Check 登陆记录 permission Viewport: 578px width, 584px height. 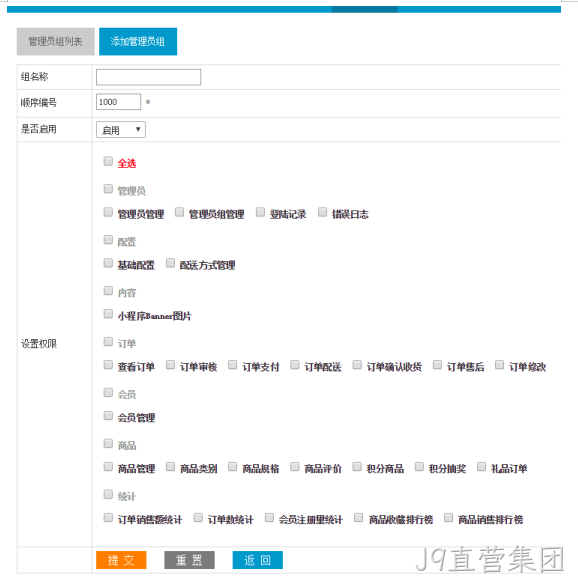pyautogui.click(x=260, y=212)
